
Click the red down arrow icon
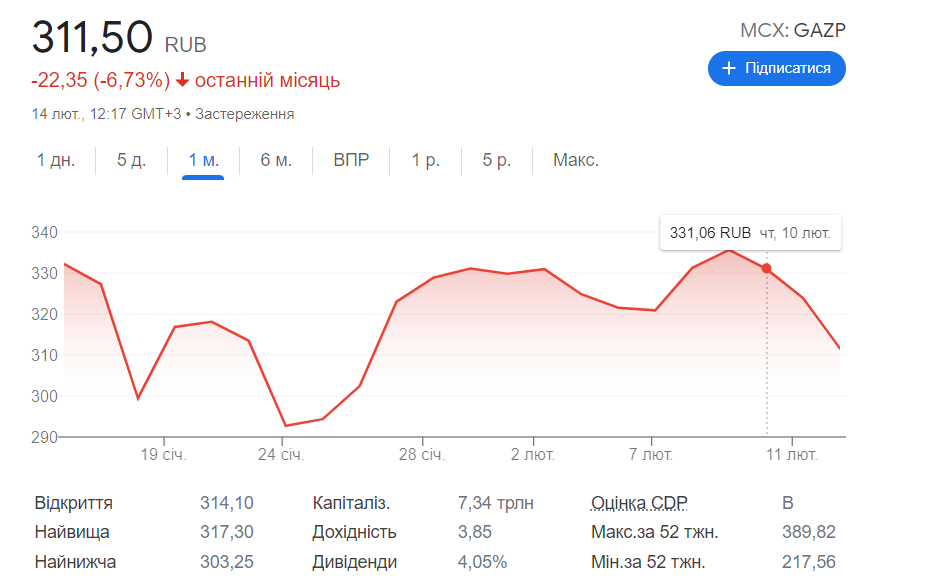182,80
